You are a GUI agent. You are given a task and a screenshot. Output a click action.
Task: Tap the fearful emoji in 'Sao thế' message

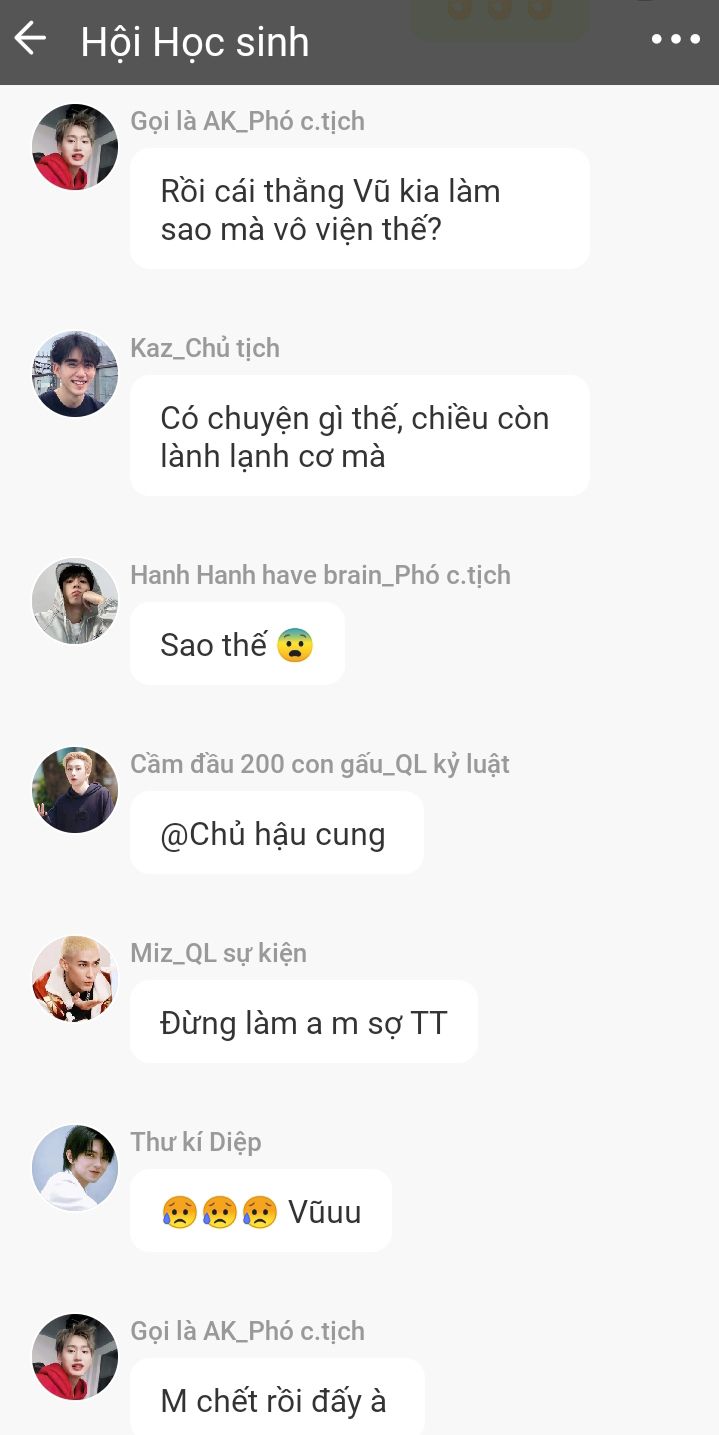pyautogui.click(x=295, y=645)
